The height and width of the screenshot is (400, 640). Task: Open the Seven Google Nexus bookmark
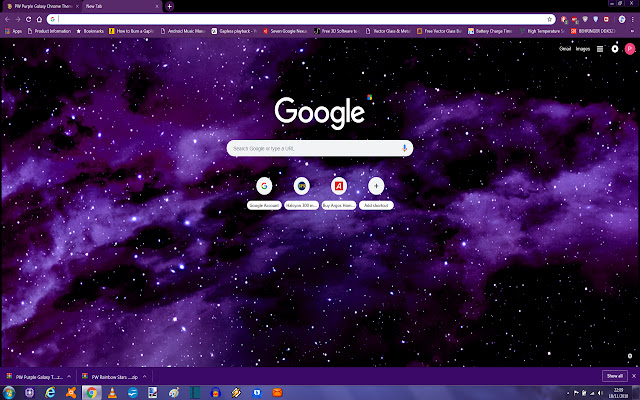click(x=285, y=31)
